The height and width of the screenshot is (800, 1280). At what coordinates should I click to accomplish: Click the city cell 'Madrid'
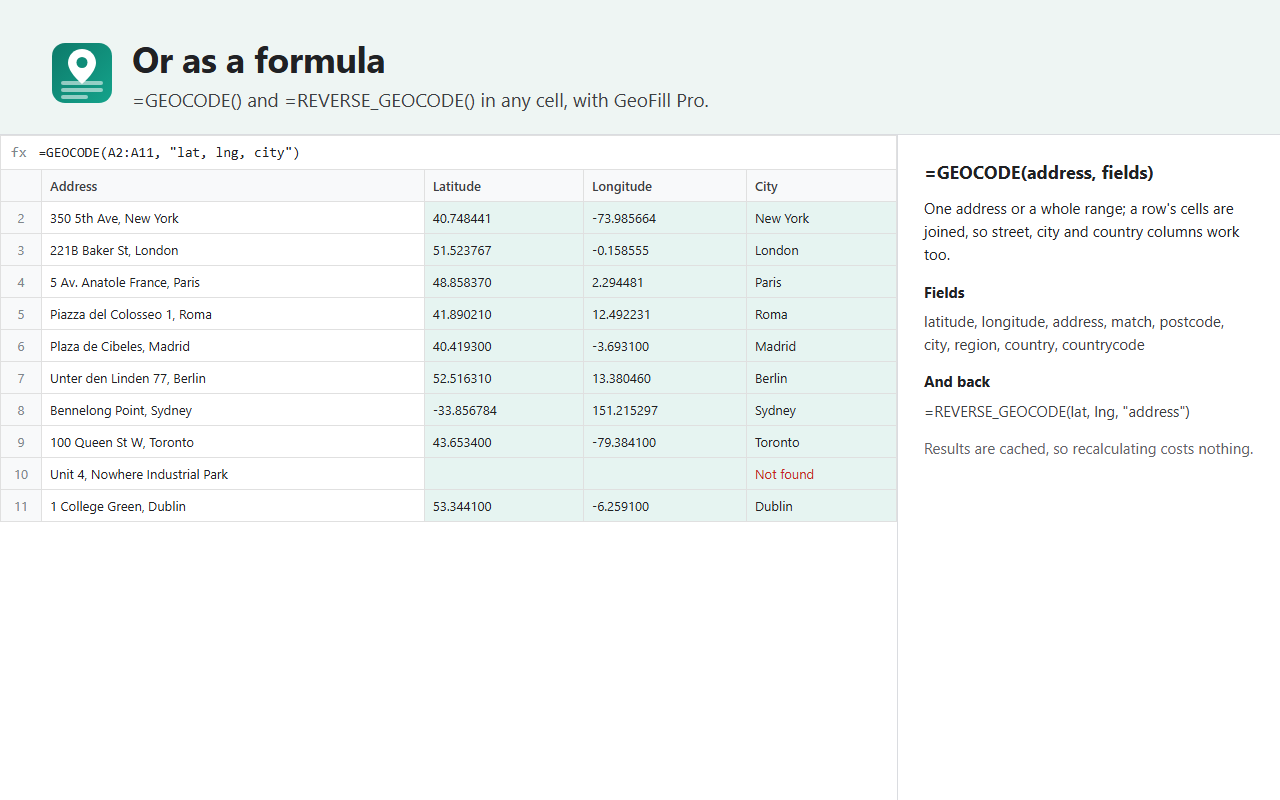[822, 346]
